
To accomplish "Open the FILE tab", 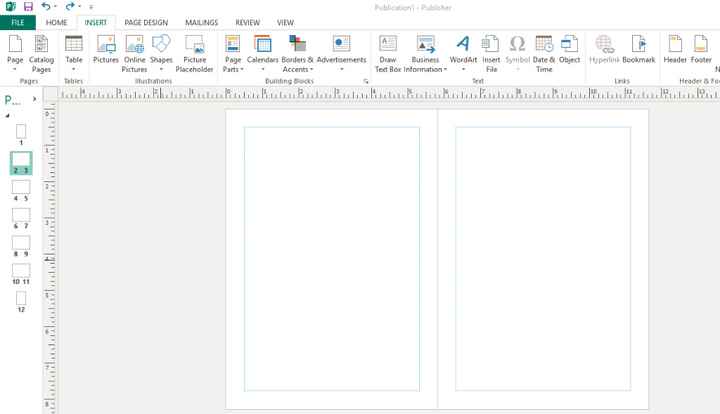I will [18, 22].
